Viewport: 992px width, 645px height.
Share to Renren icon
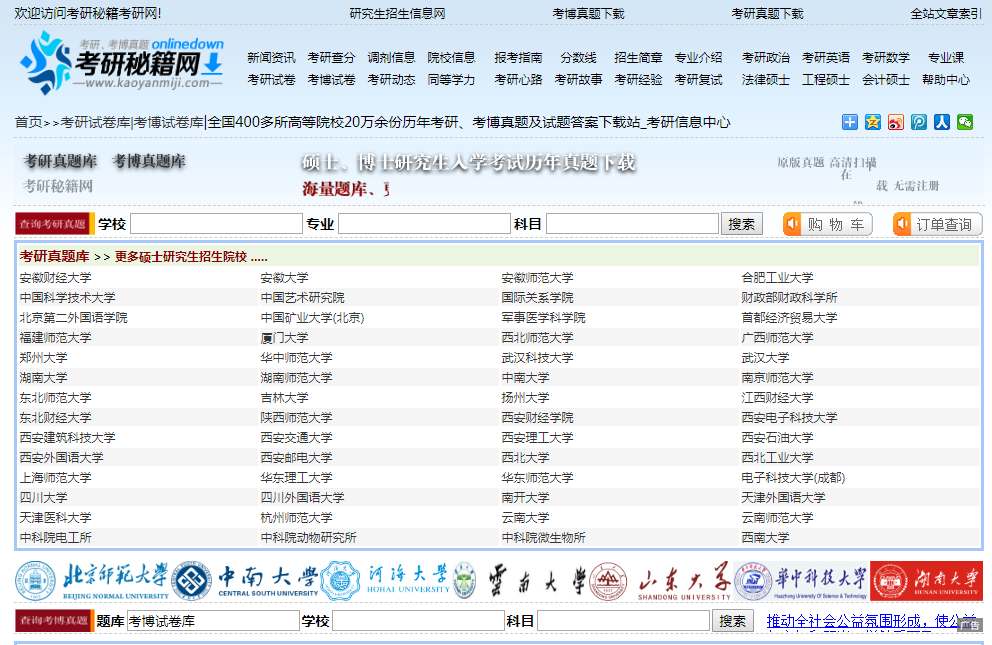click(941, 122)
